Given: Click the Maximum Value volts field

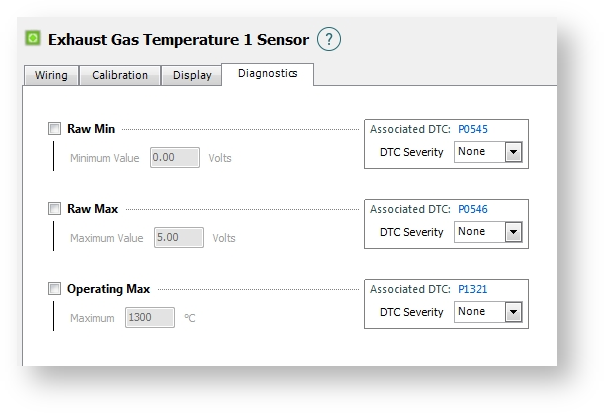Looking at the screenshot, I should point(179,238).
